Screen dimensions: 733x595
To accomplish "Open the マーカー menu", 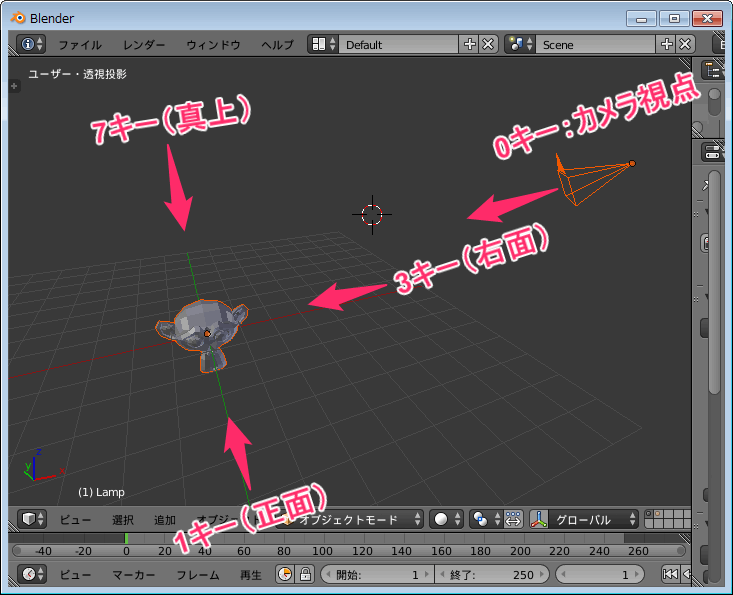I will point(134,574).
